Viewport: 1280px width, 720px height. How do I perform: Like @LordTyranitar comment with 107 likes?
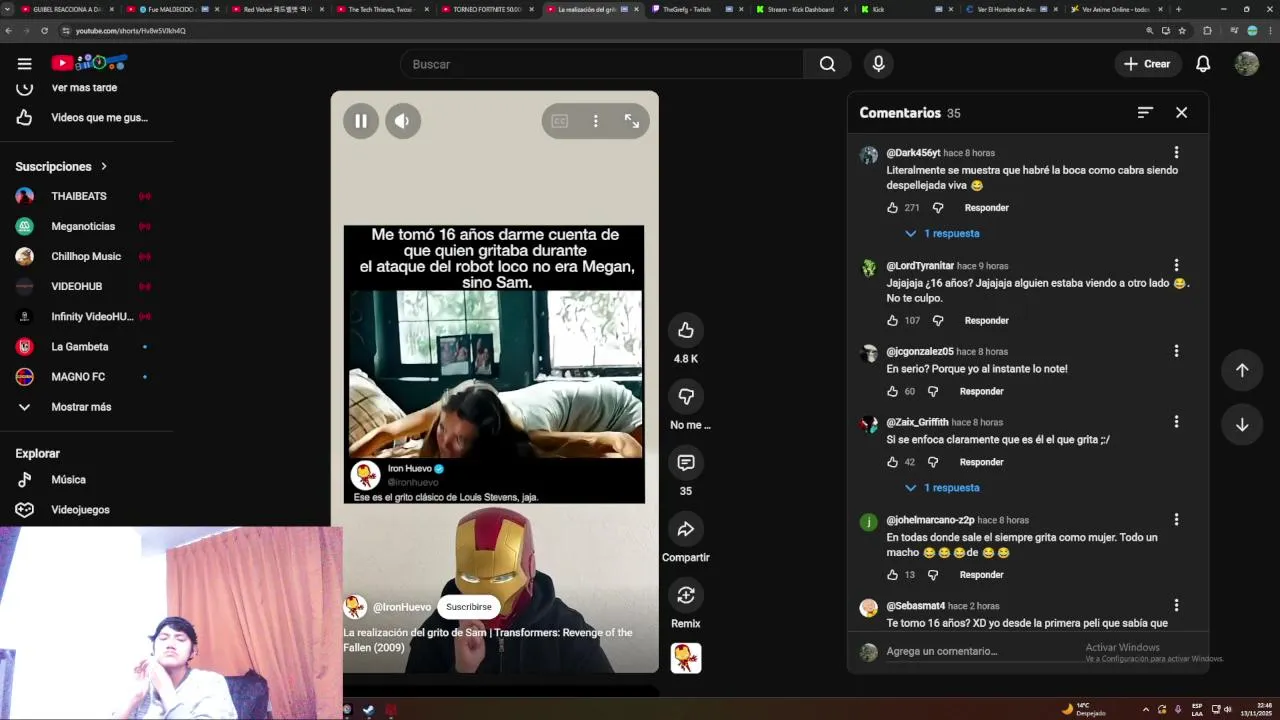tap(892, 321)
